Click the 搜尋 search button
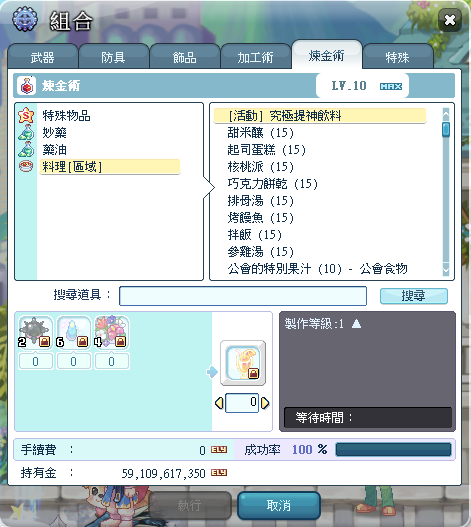Viewport: 471px width, 527px height. [x=414, y=296]
